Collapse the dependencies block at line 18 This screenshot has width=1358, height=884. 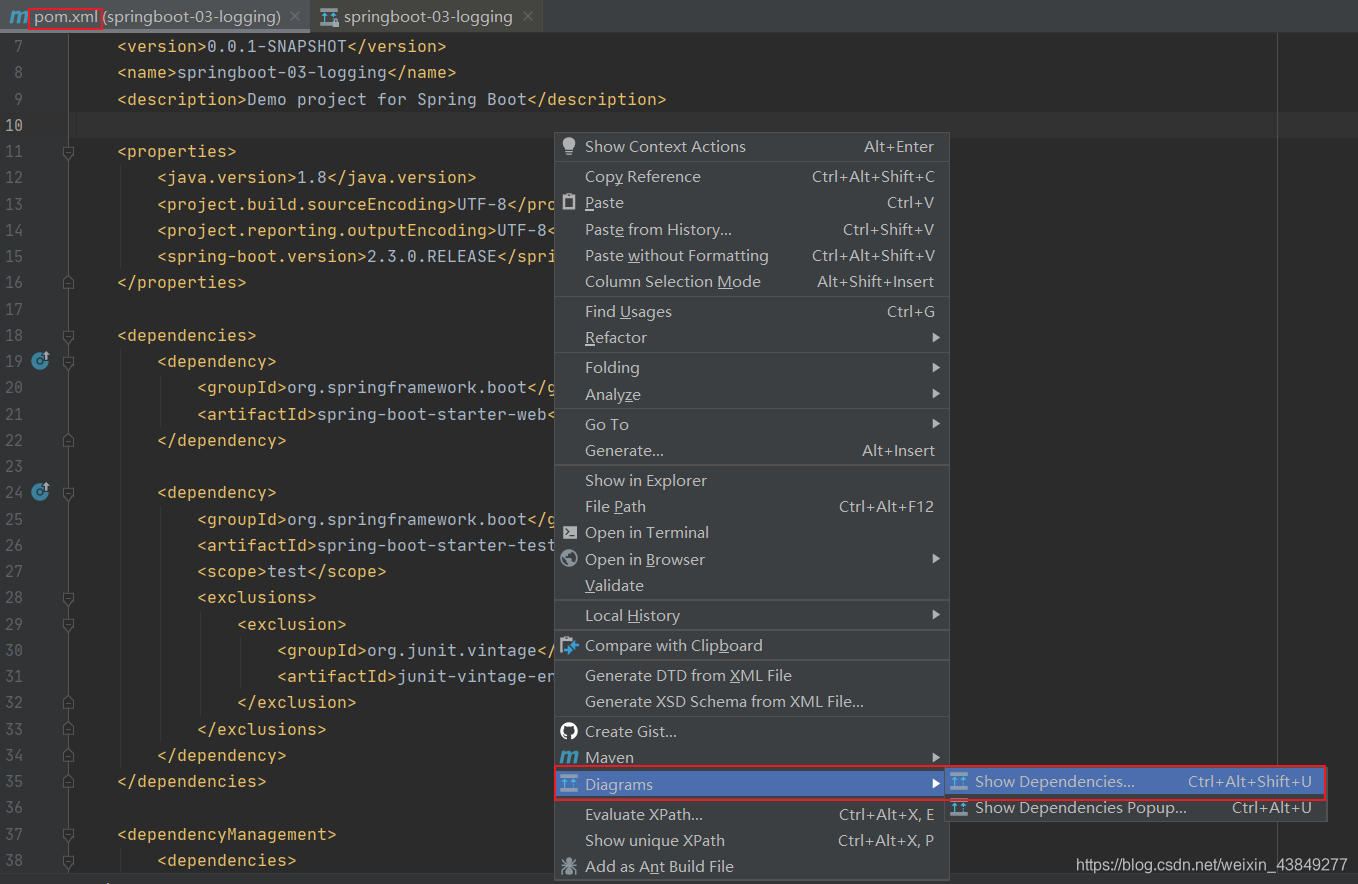coord(68,335)
